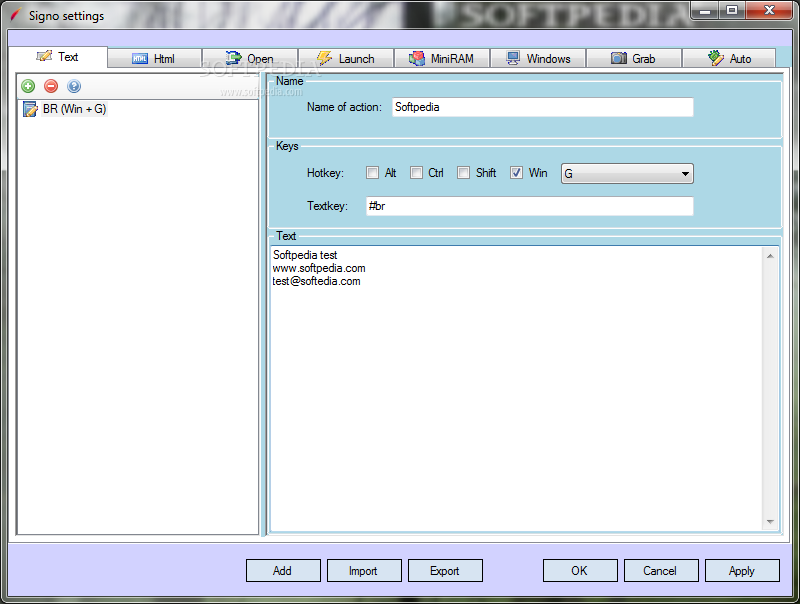Screen dimensions: 800x604
Task: Click the Apply button
Action: [742, 570]
